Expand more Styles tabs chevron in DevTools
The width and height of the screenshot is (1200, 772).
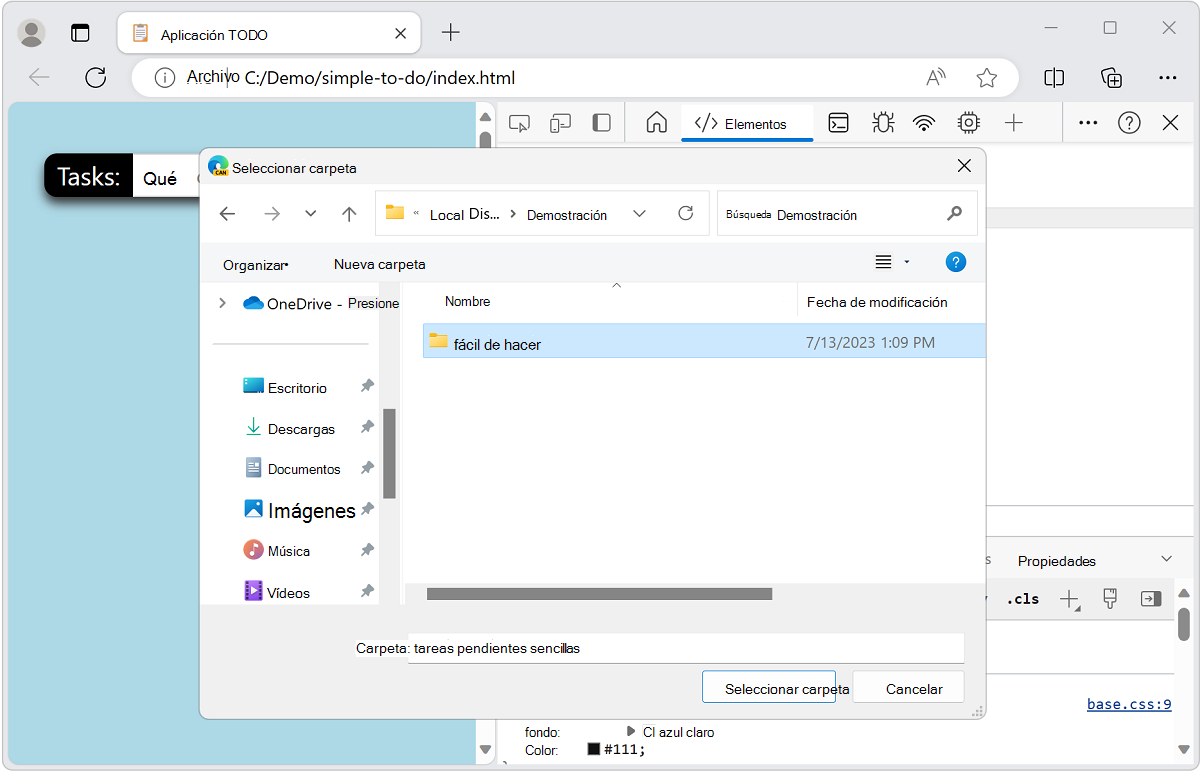point(1166,559)
